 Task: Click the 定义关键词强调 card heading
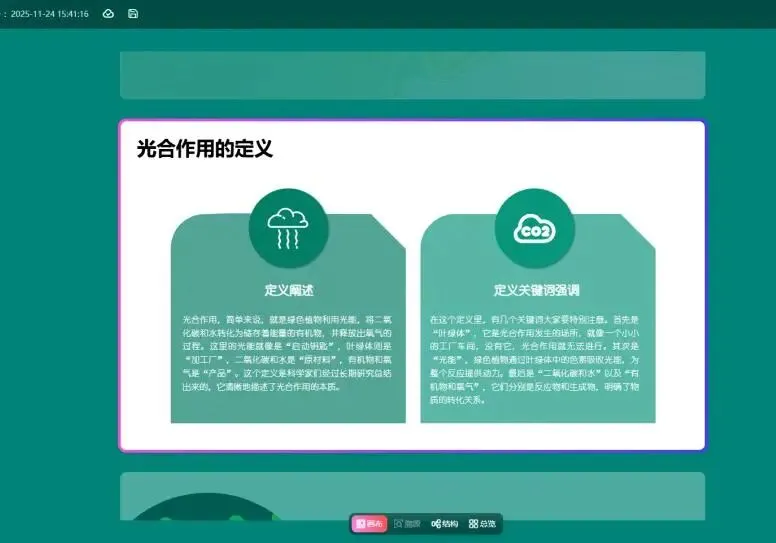pos(536,290)
